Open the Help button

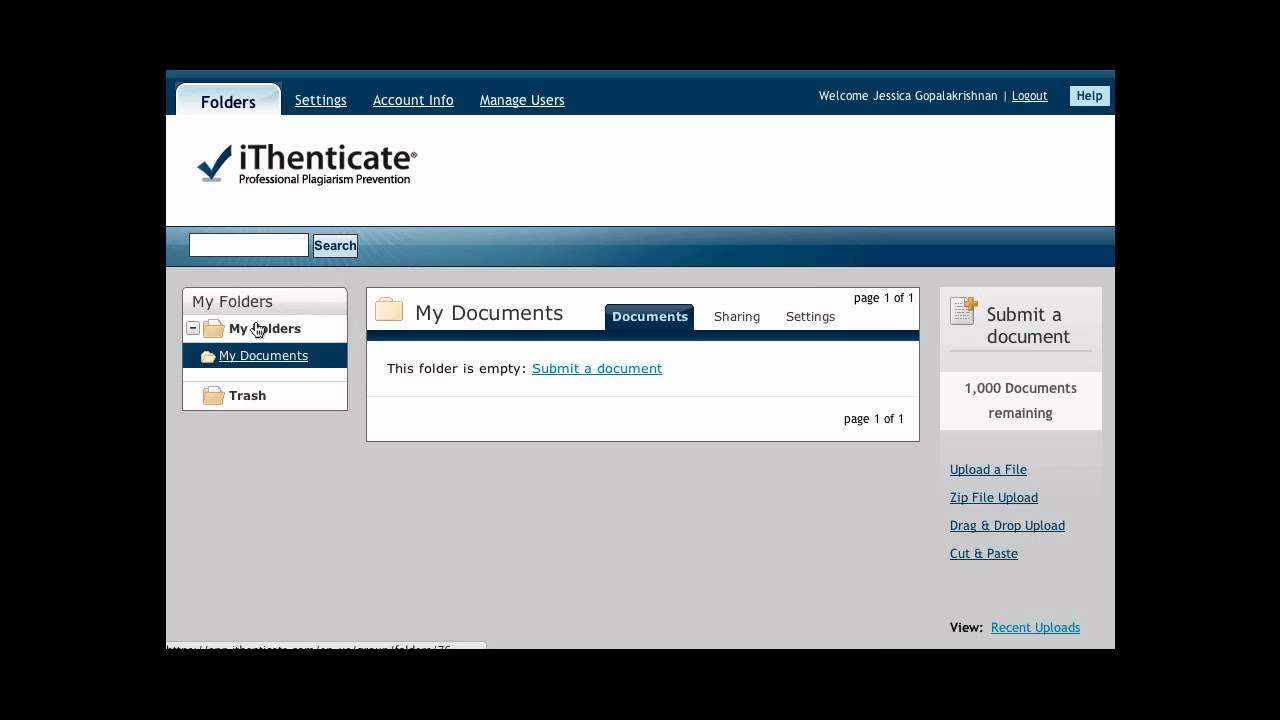(1089, 96)
